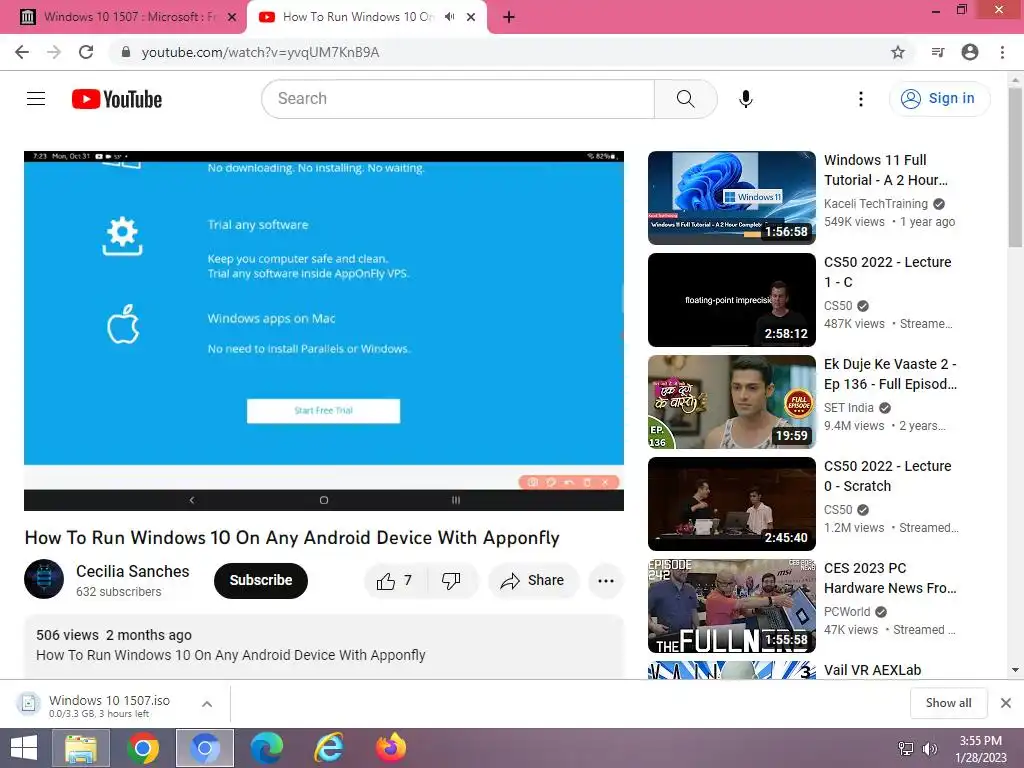Click the system tray volume icon
The image size is (1024, 768).
(929, 749)
